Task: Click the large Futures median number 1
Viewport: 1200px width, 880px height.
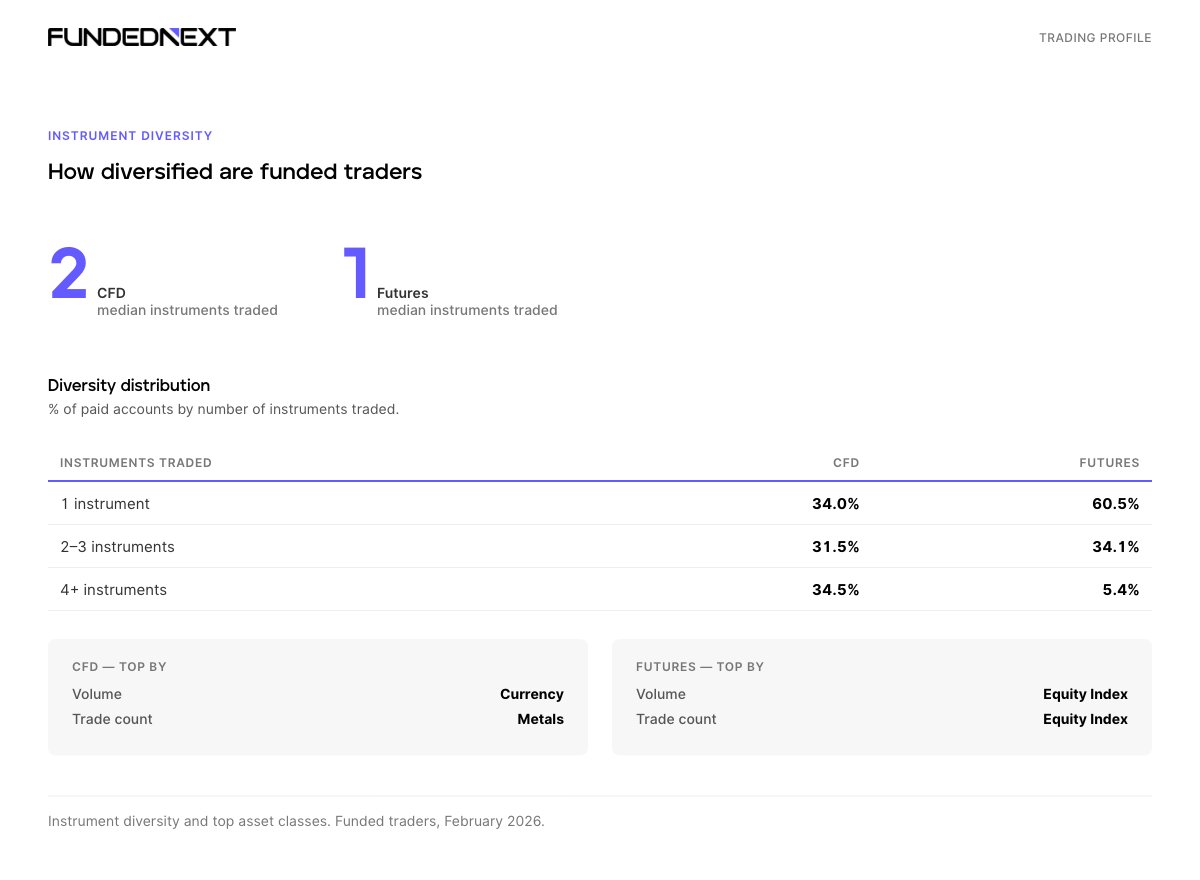Action: tap(356, 274)
